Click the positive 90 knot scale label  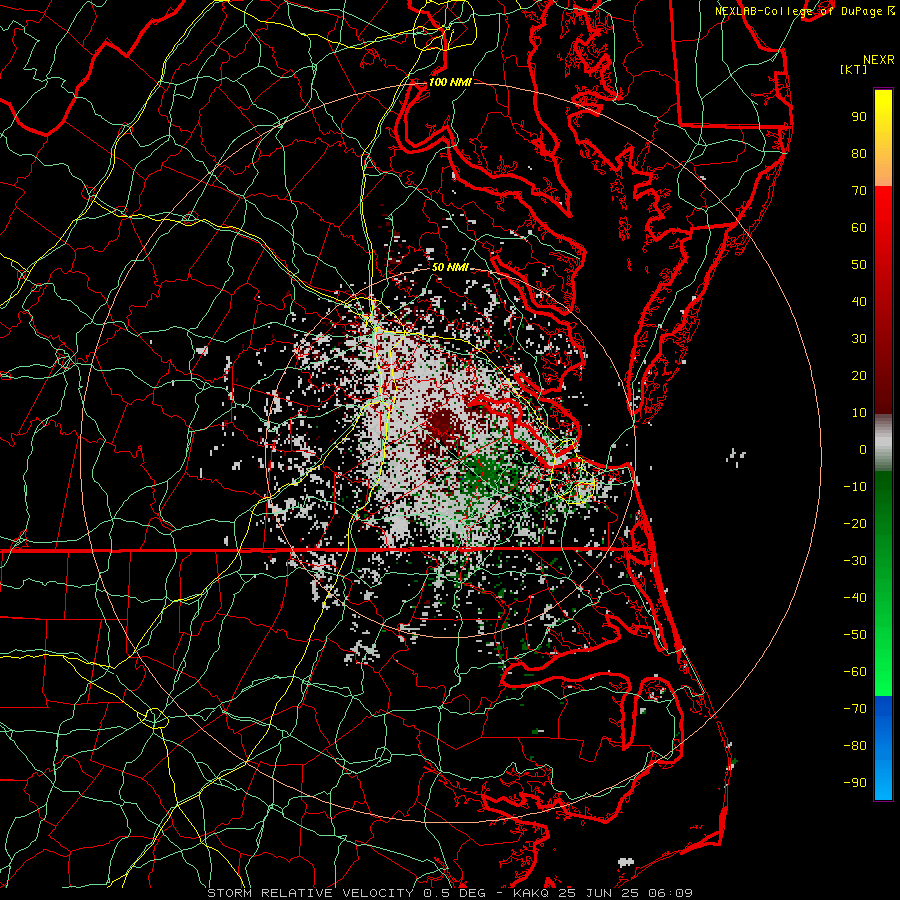[859, 117]
